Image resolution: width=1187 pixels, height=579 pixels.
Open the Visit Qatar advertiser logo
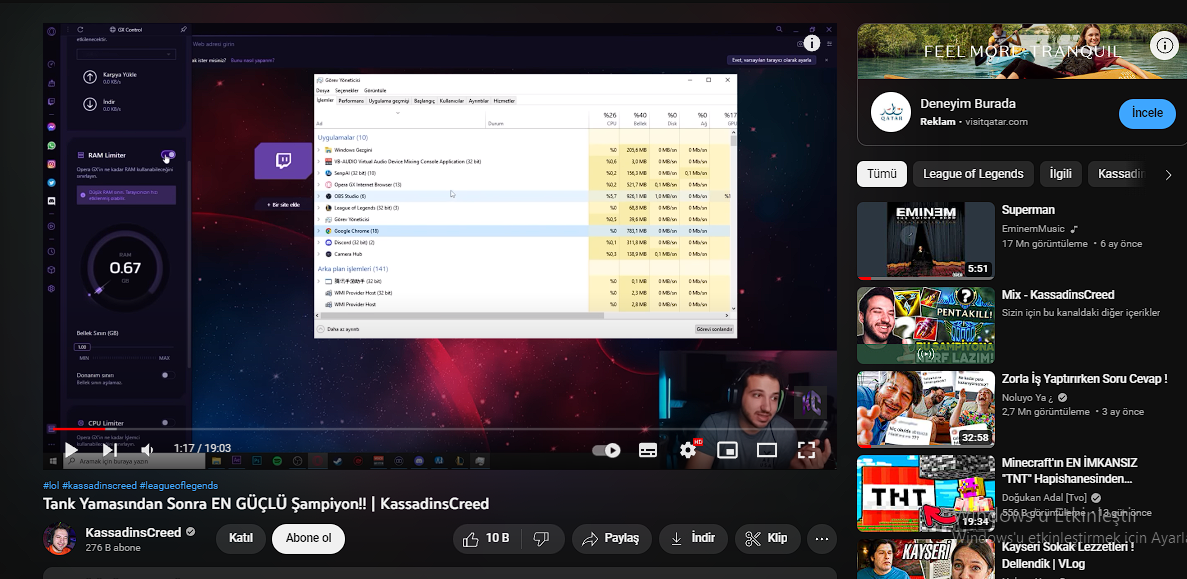point(890,112)
